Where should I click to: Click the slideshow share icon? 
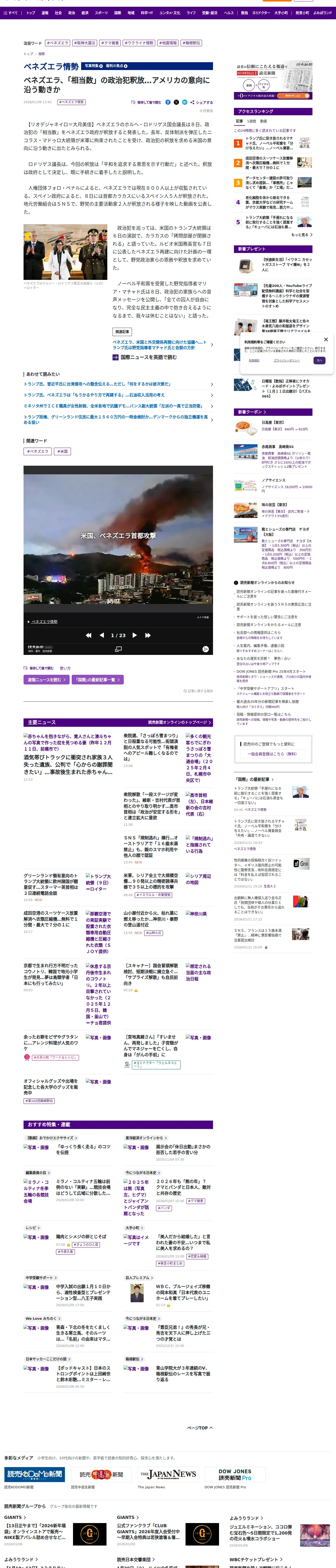(205, 649)
